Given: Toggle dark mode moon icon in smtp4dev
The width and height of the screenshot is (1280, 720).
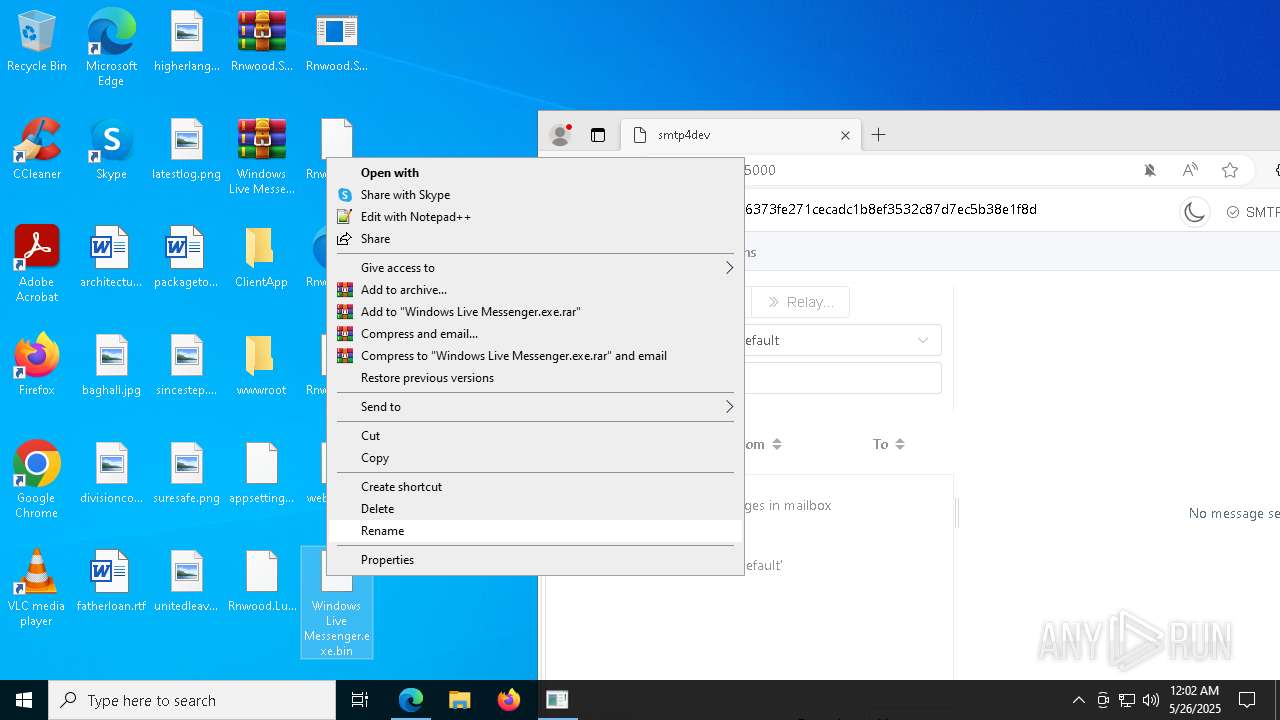Looking at the screenshot, I should 1195,212.
